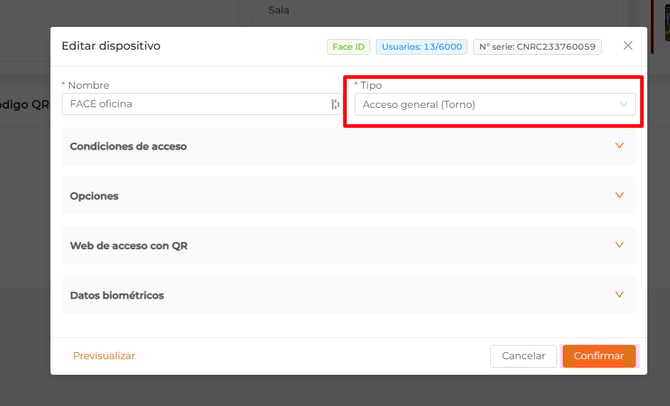Expand the Condiciones de acceso section title
Image resolution: width=670 pixels, height=406 pixels.
pos(128,147)
